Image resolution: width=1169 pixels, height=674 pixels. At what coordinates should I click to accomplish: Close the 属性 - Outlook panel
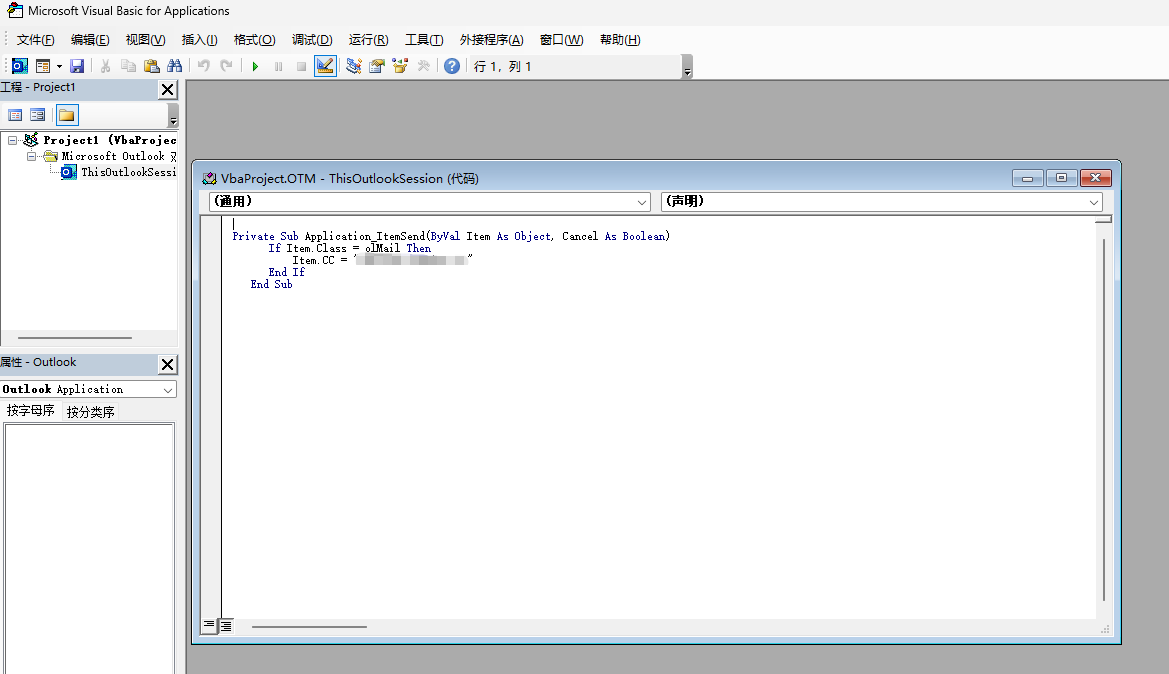pyautogui.click(x=168, y=364)
